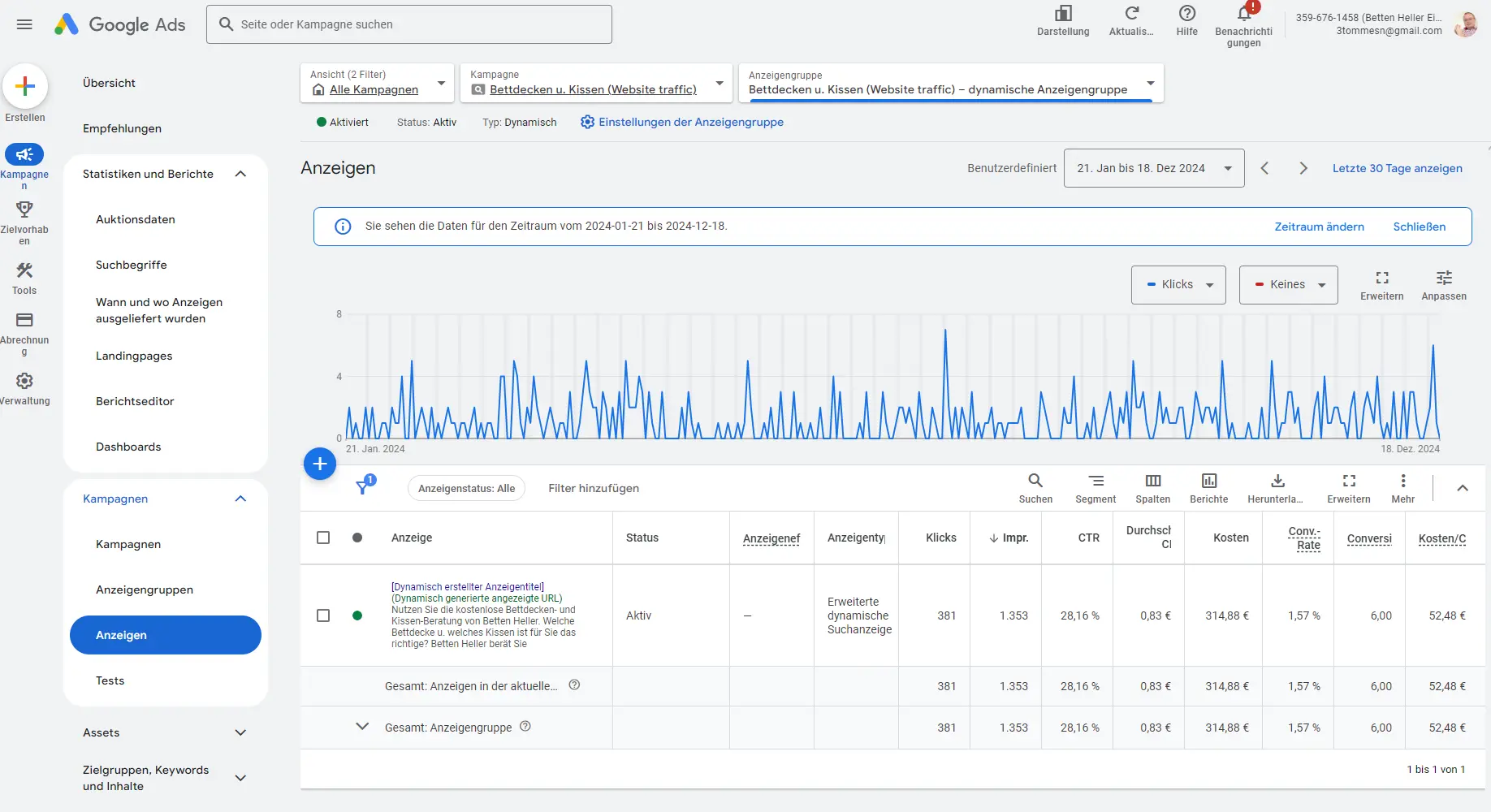
Task: Open the Segment icon
Action: point(1096,481)
